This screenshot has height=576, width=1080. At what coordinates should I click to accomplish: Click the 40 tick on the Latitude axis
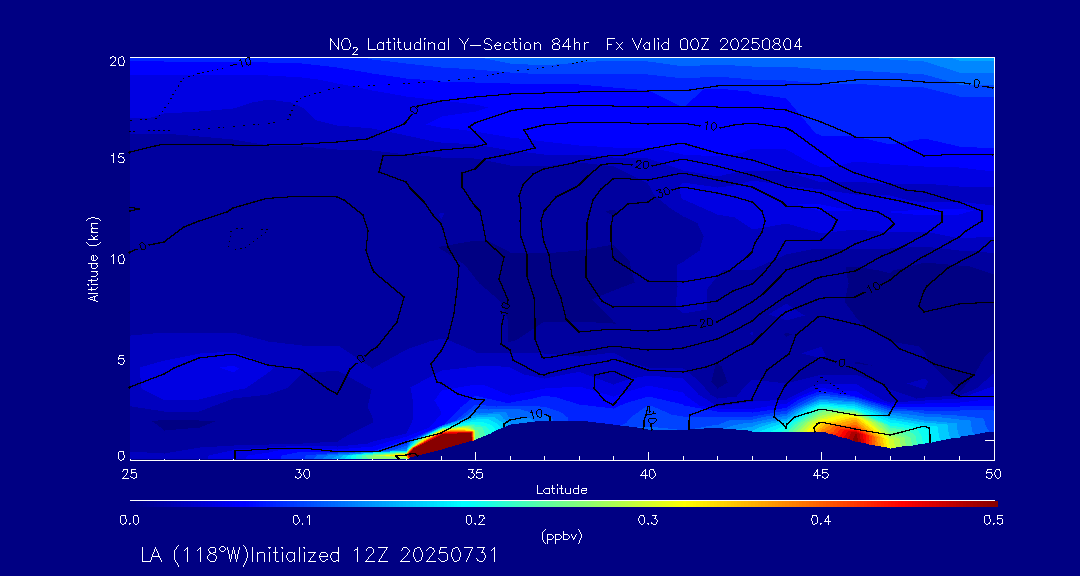[x=648, y=474]
